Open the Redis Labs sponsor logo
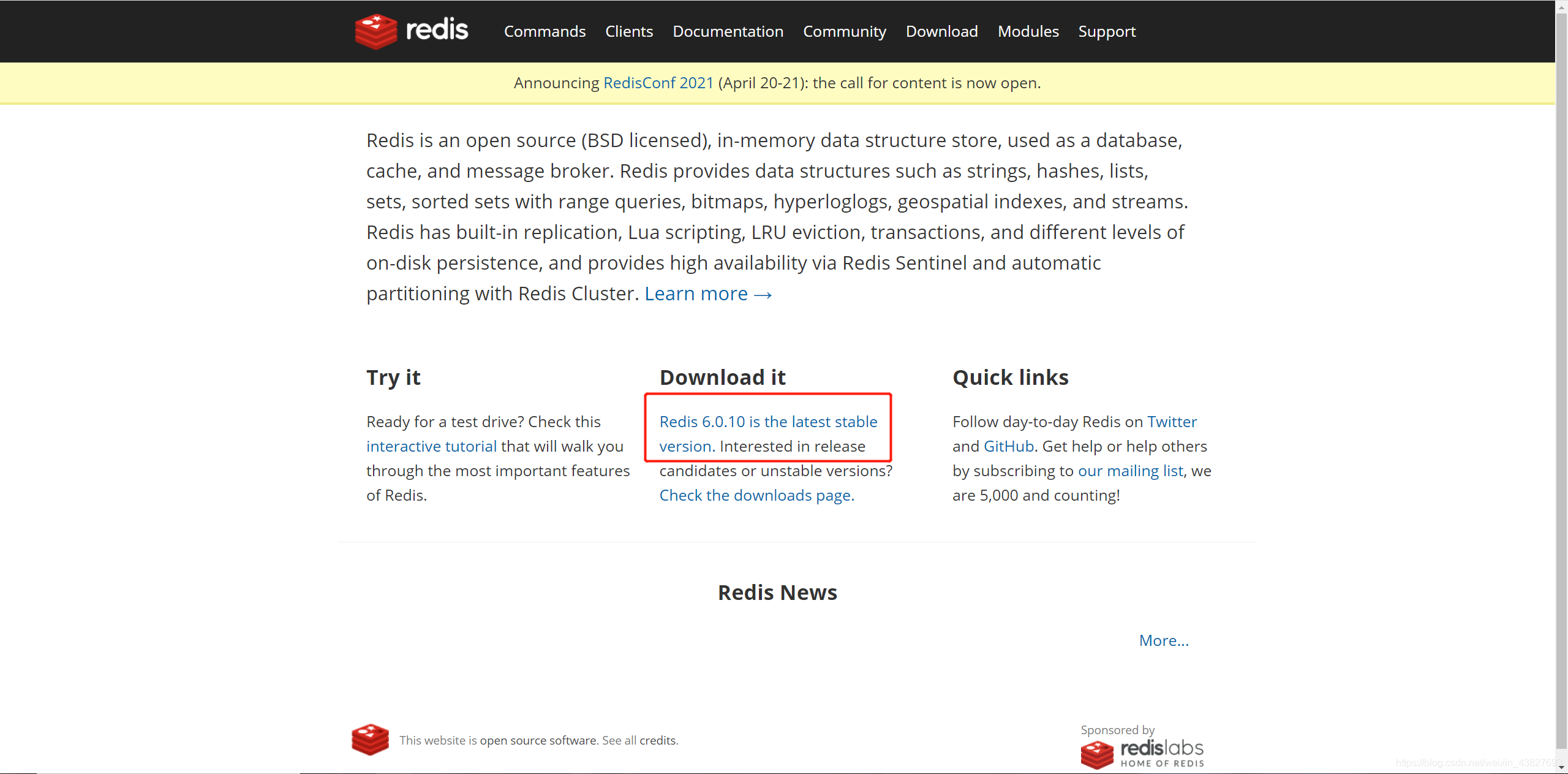Screen dimensions: 1568x774 pyautogui.click(x=1142, y=754)
